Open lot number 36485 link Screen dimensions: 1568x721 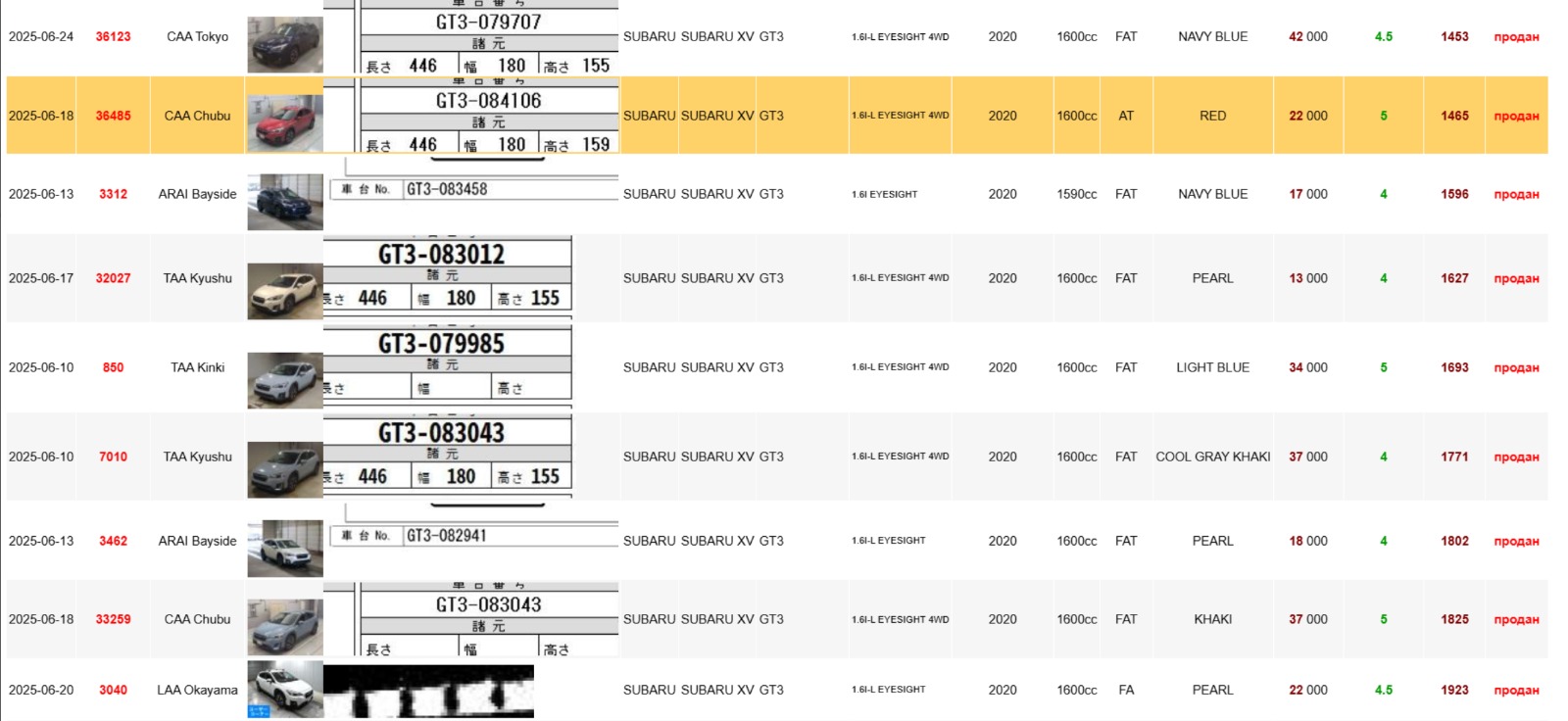pyautogui.click(x=113, y=116)
